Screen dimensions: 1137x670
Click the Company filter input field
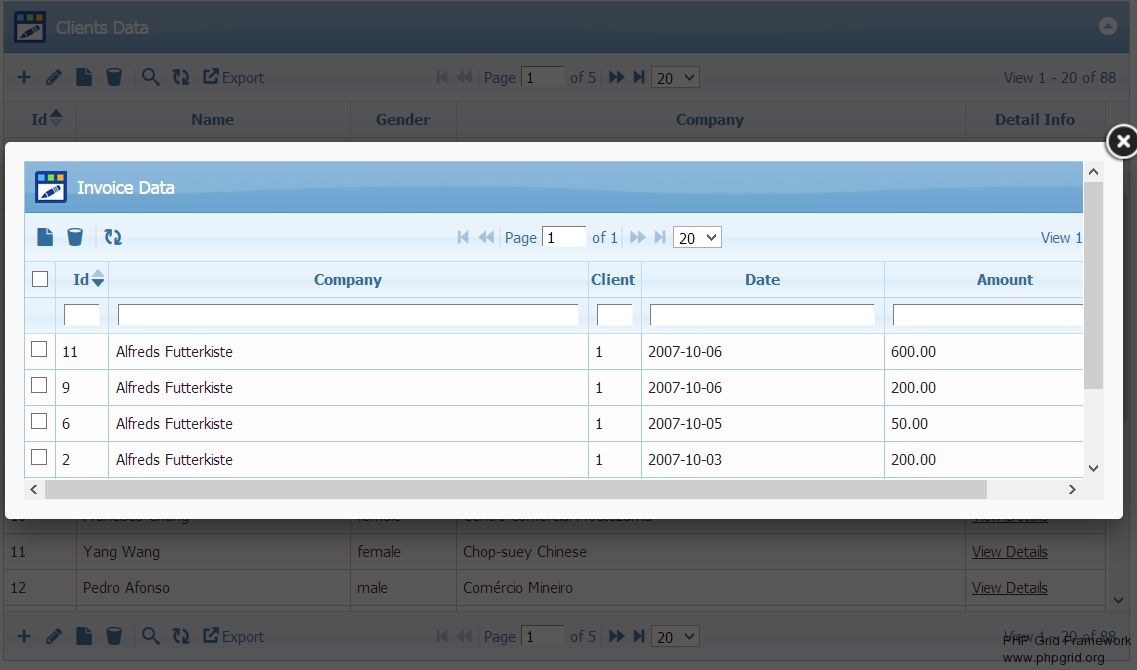pos(347,315)
